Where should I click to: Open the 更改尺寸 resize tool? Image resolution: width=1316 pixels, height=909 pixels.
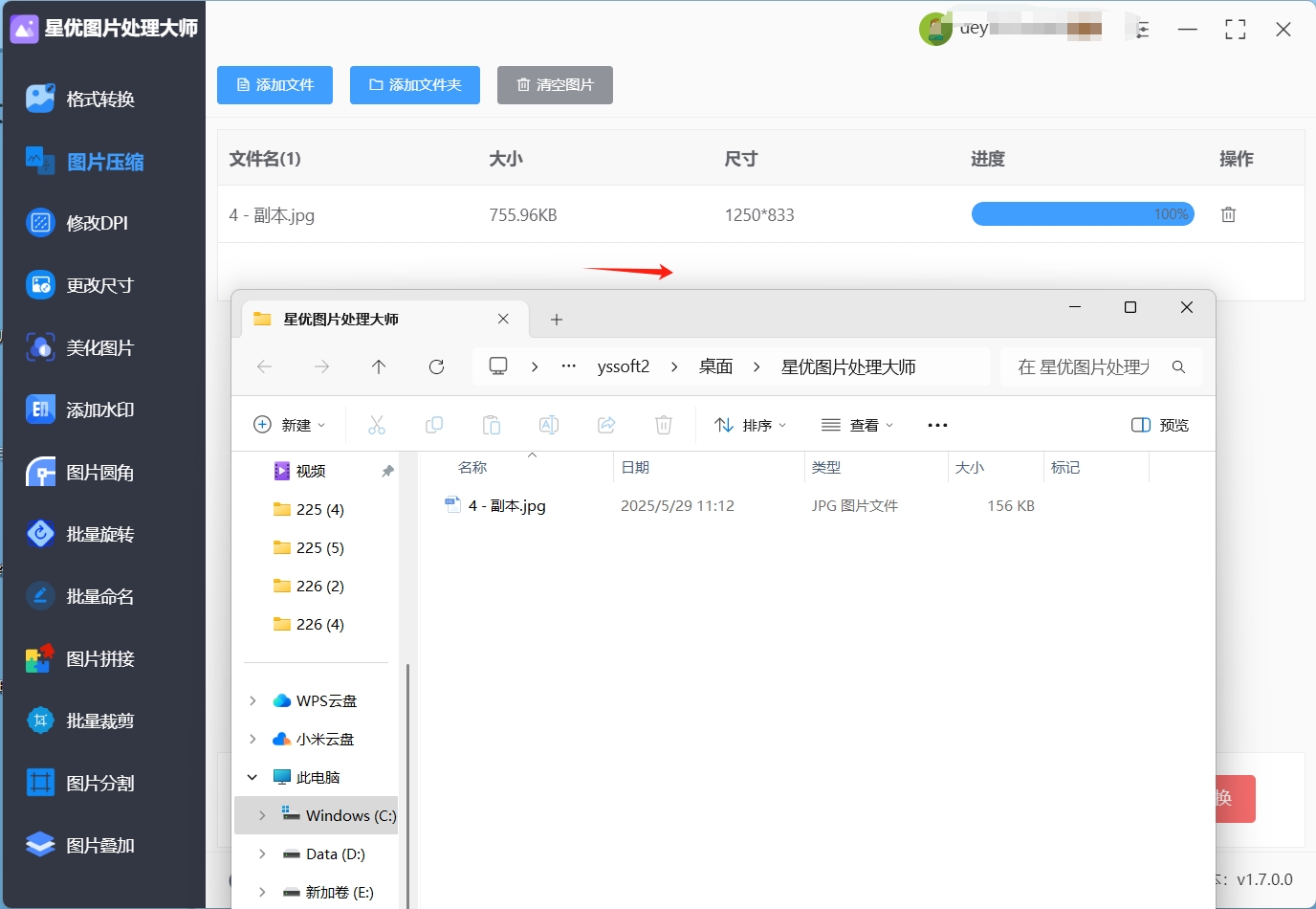pyautogui.click(x=81, y=285)
